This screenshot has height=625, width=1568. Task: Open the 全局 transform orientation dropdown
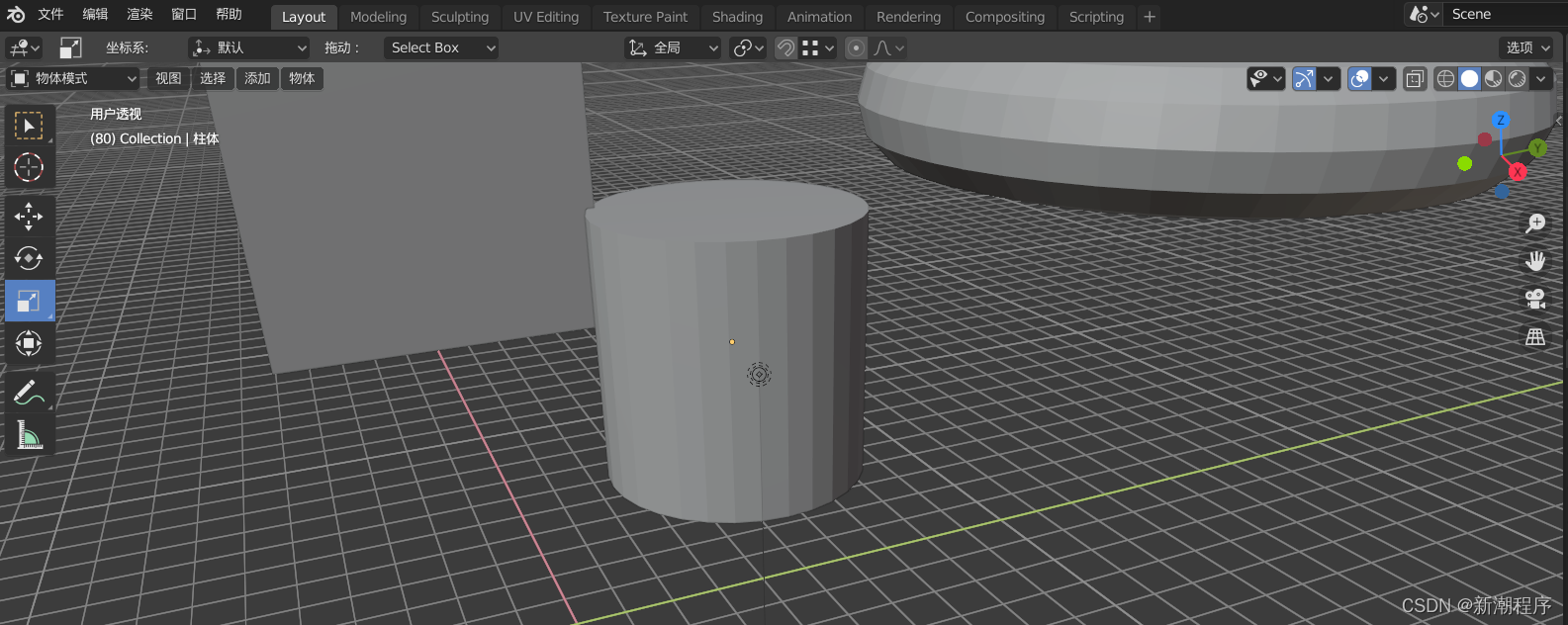tap(673, 47)
